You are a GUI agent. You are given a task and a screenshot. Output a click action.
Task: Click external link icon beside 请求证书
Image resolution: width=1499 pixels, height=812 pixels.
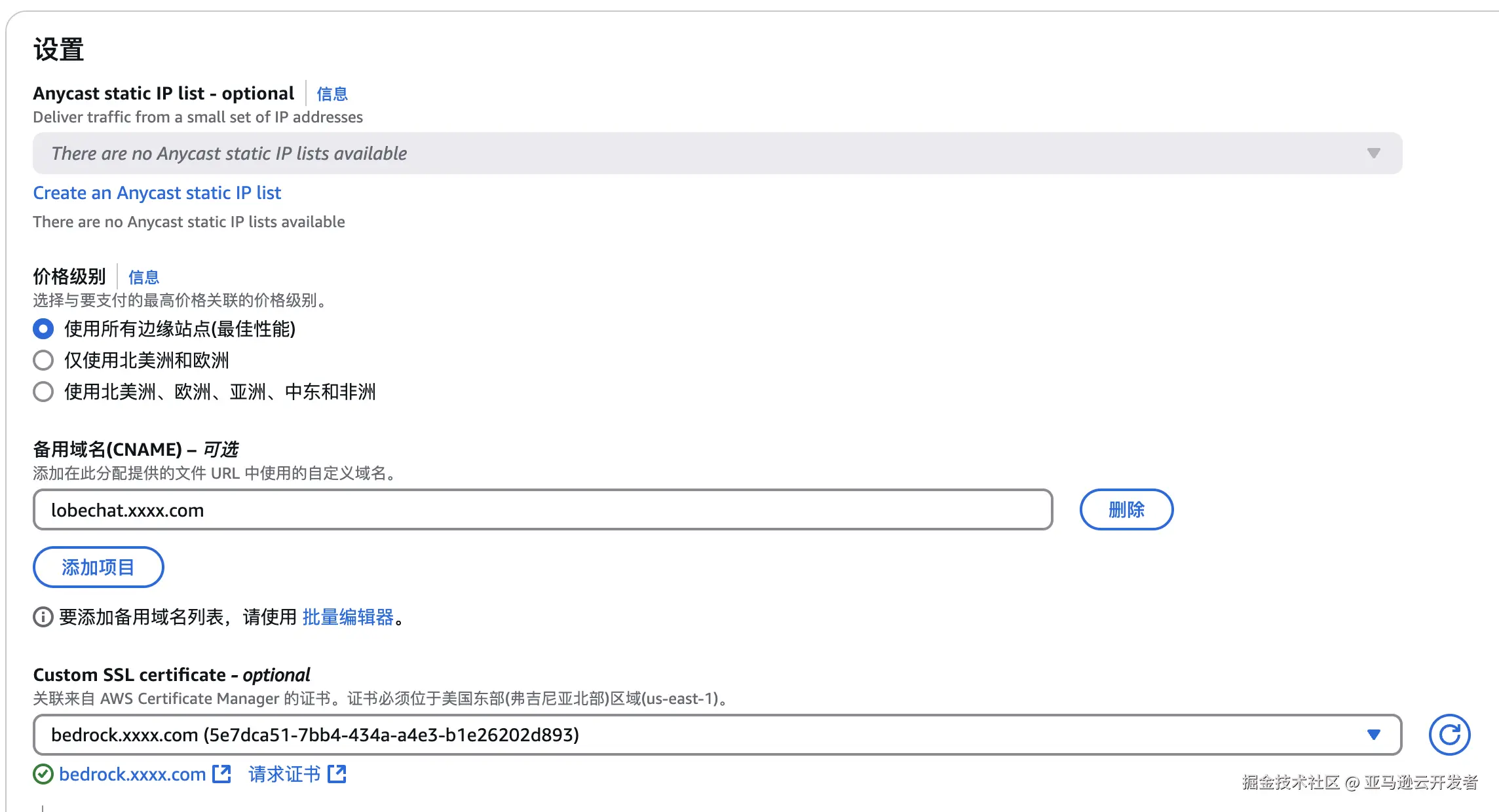coord(337,774)
